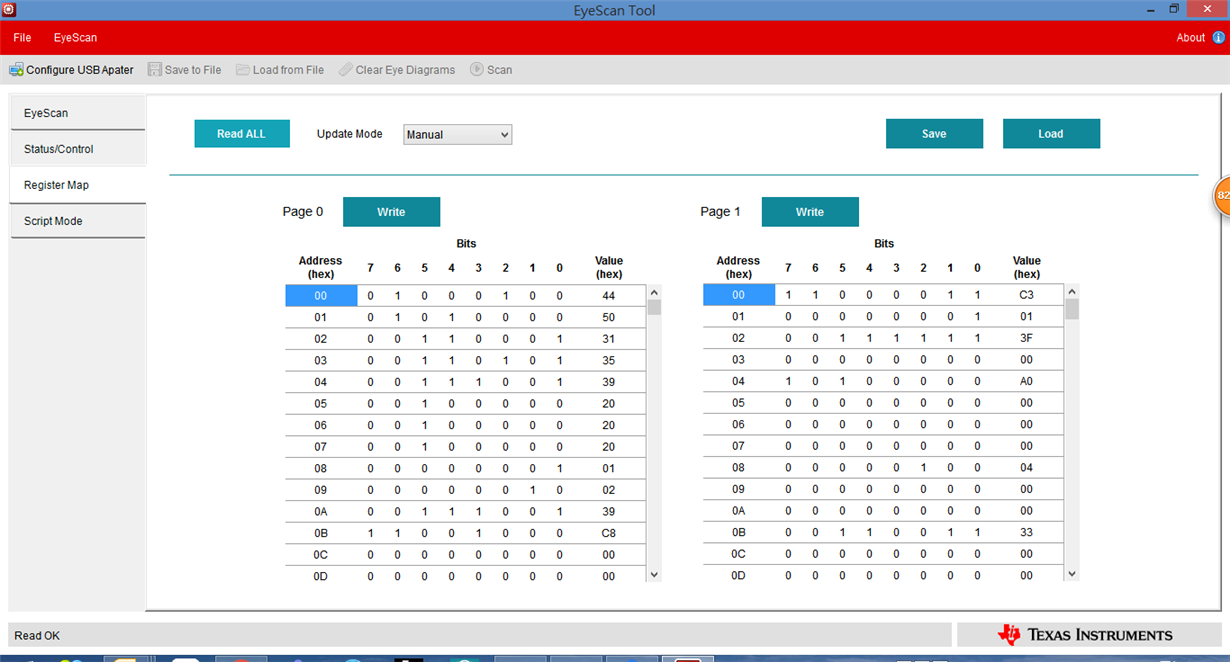Switch to the Status/Control tab

(77, 149)
